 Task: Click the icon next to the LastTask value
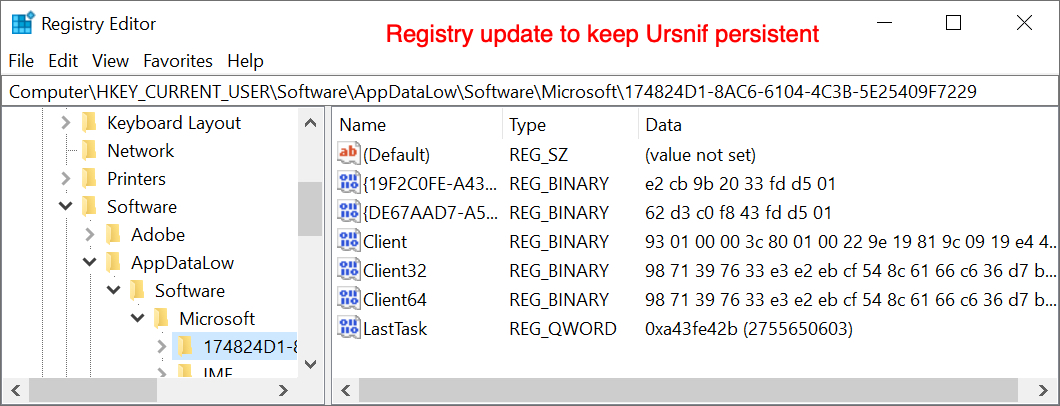(x=349, y=328)
